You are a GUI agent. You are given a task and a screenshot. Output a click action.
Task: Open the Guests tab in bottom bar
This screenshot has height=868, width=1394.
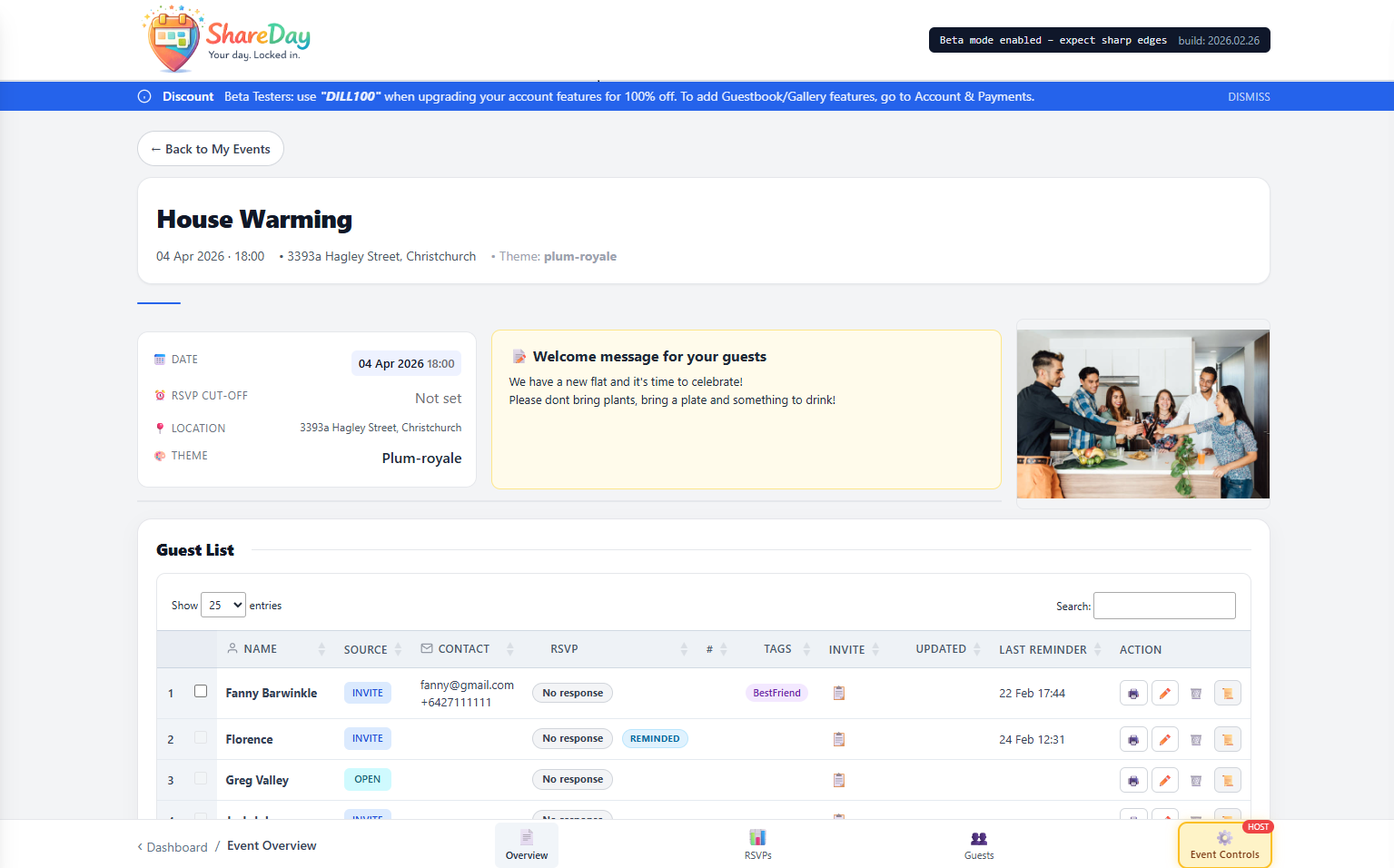tap(978, 844)
